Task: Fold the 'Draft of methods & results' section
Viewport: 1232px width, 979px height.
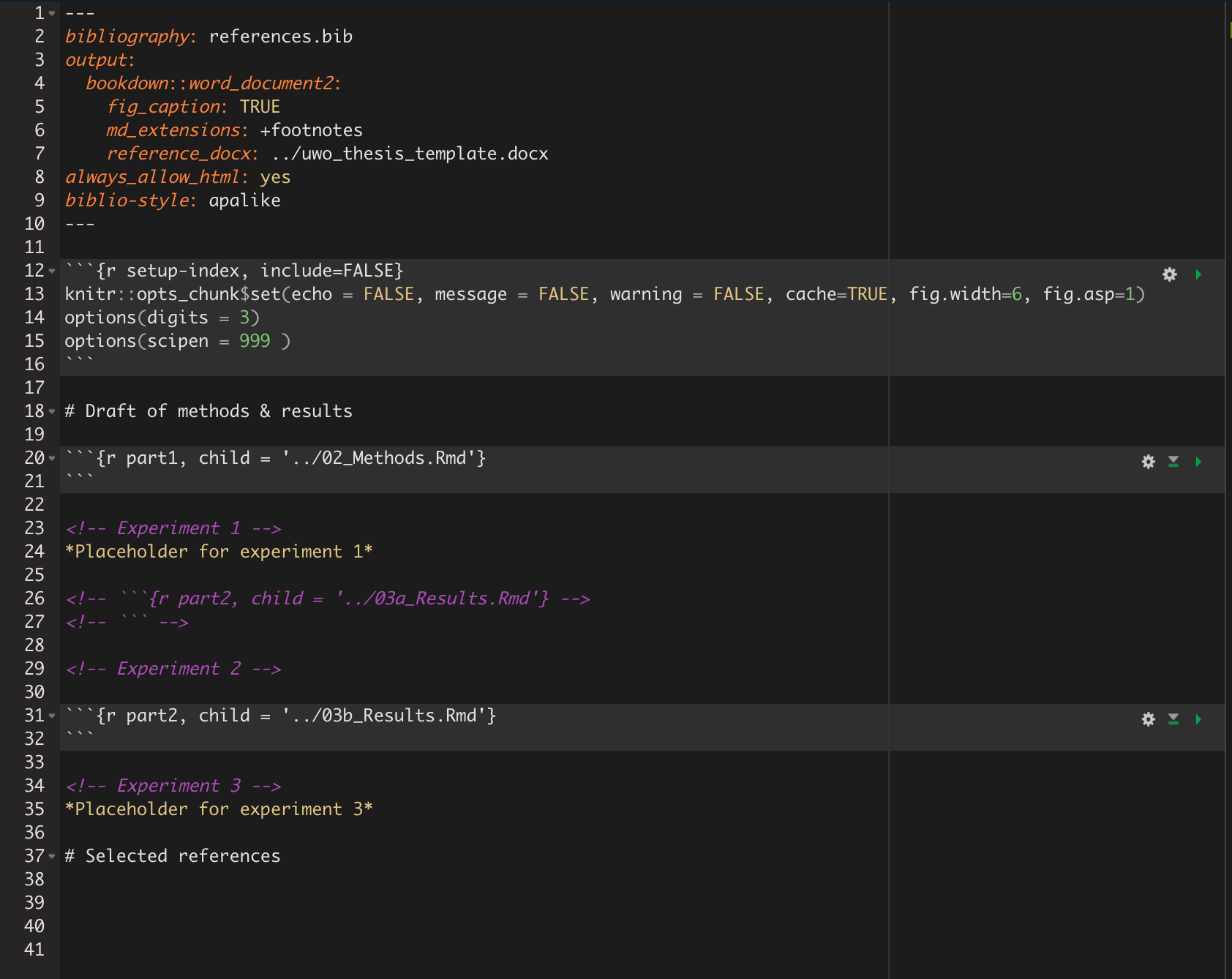Action: (x=52, y=412)
